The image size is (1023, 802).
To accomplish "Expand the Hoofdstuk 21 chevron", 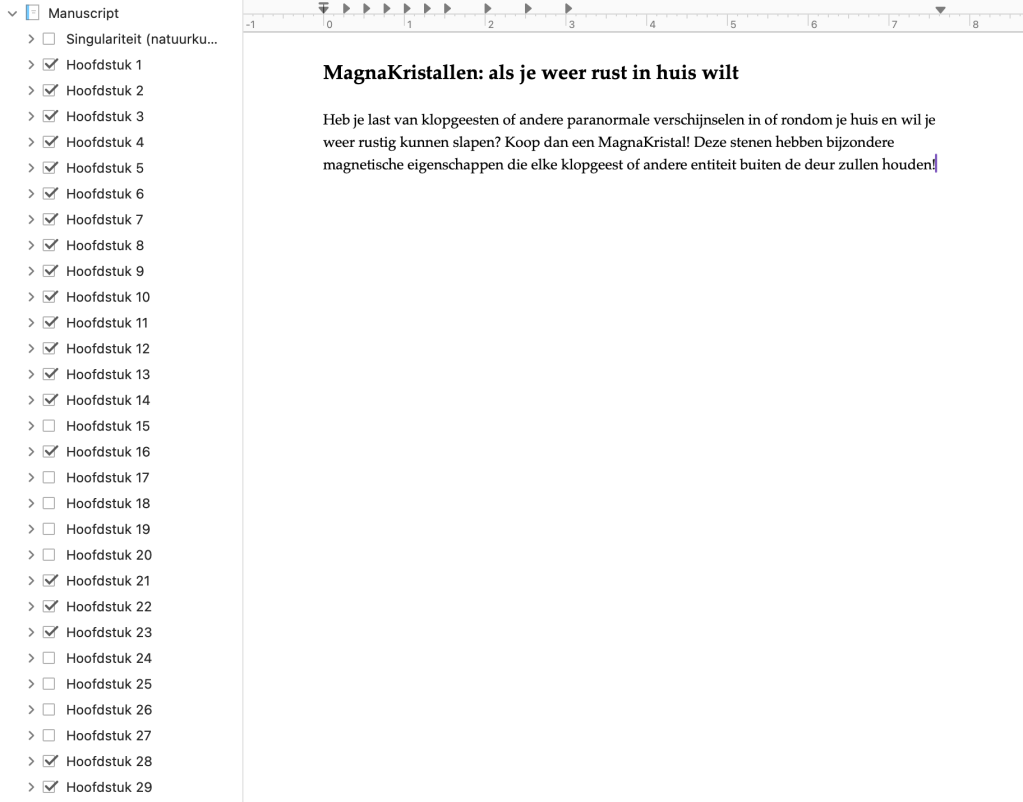I will pos(33,581).
